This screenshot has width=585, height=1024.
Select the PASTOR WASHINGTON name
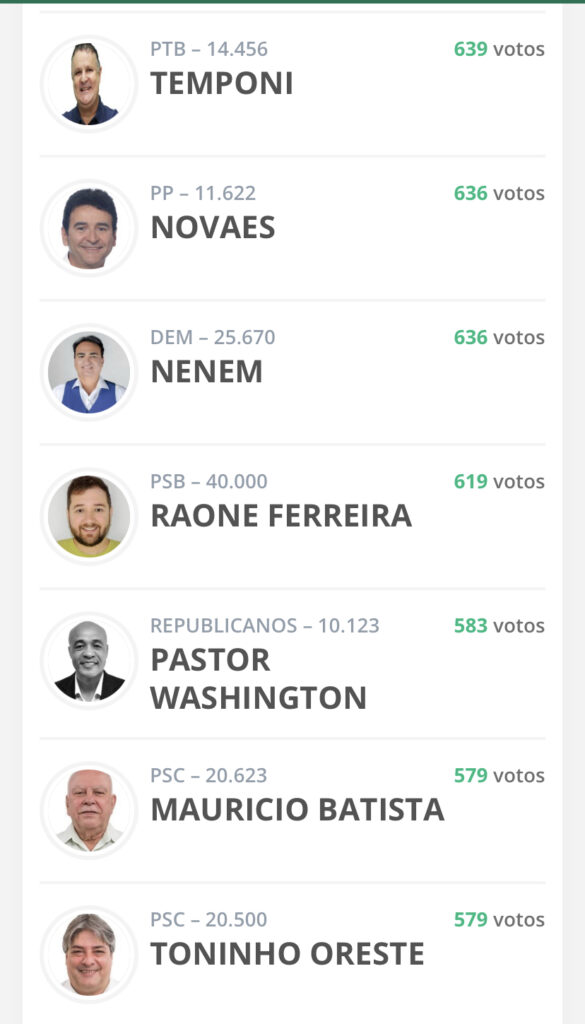[x=259, y=679]
